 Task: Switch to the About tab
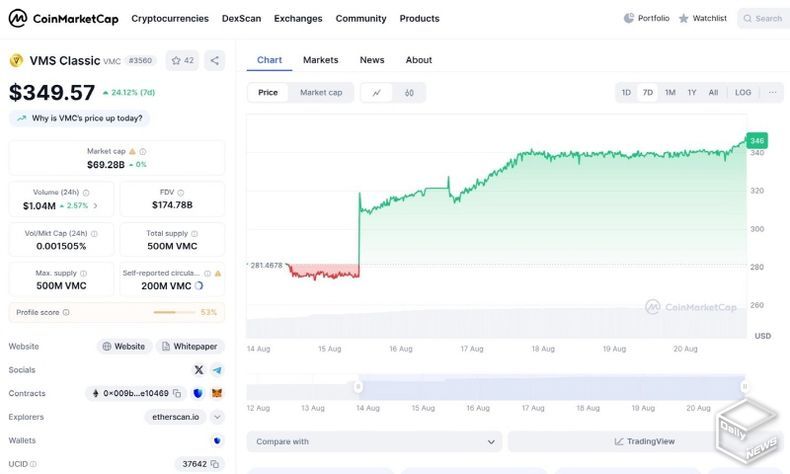pyautogui.click(x=419, y=60)
